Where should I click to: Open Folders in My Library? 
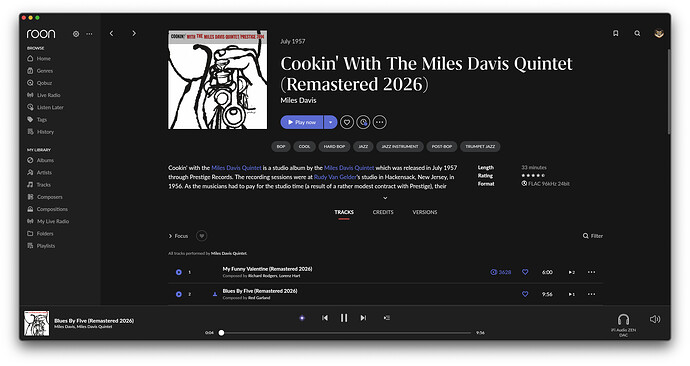click(x=40, y=234)
